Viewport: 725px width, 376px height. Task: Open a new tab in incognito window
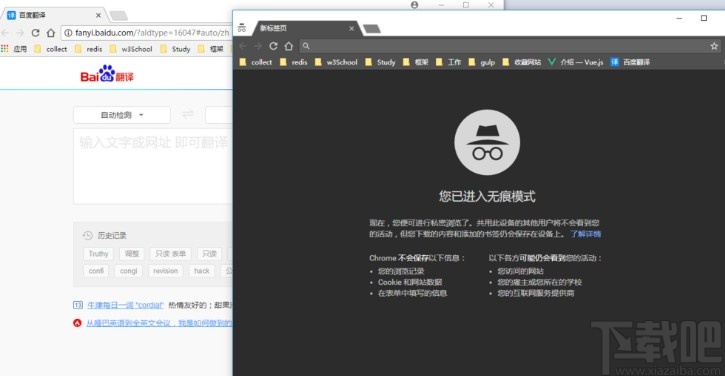click(x=372, y=29)
